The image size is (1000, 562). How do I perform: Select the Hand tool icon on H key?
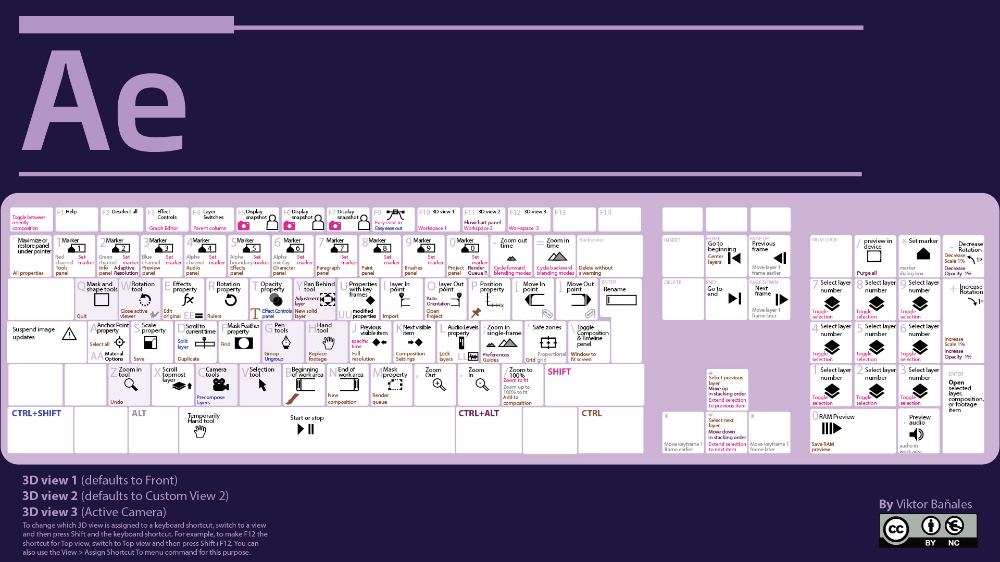[328, 343]
